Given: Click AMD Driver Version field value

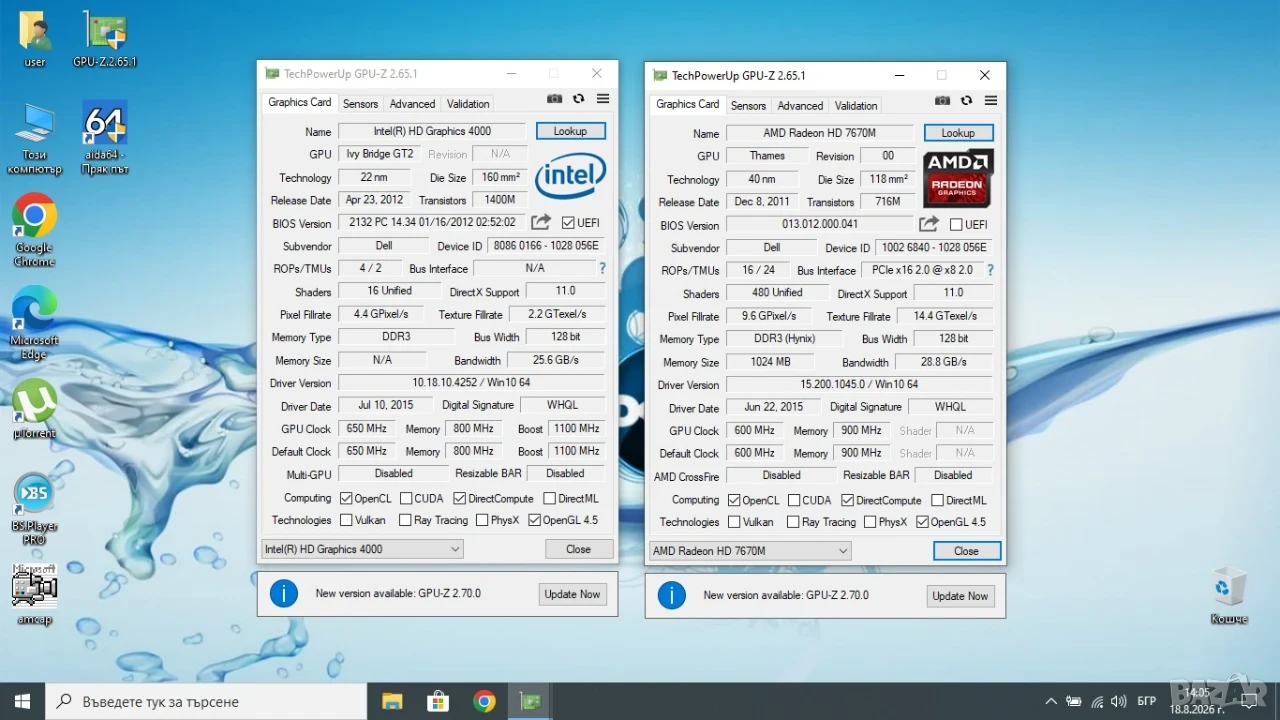Looking at the screenshot, I should [x=859, y=385].
